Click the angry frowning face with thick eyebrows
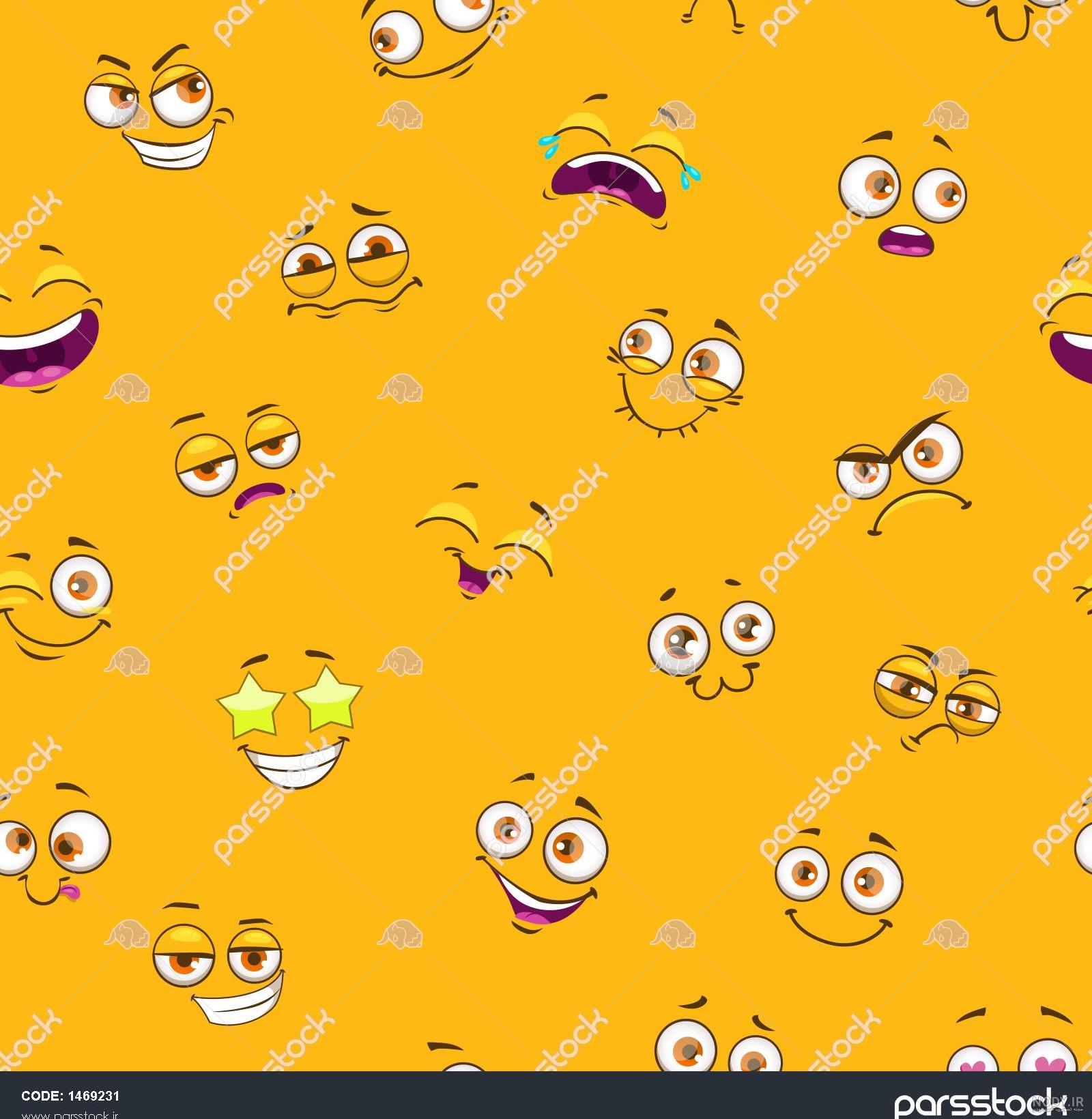Image resolution: width=1092 pixels, height=1119 pixels. [x=904, y=474]
